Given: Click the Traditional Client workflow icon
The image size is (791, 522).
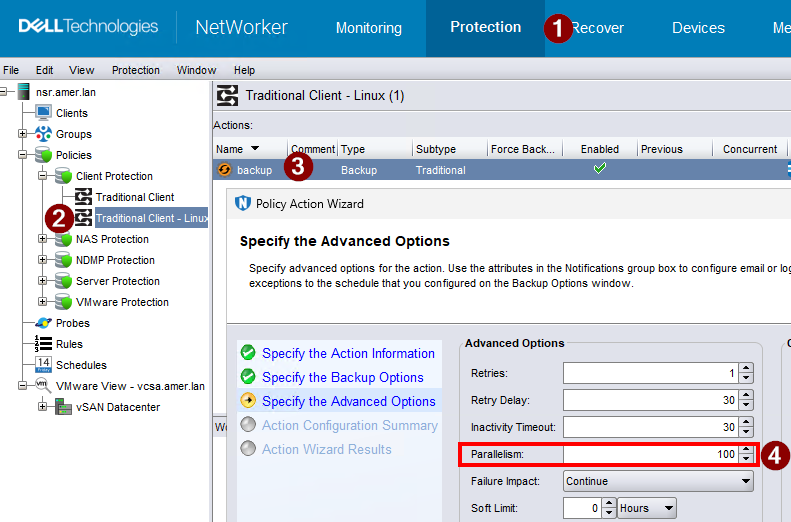Looking at the screenshot, I should [84, 197].
